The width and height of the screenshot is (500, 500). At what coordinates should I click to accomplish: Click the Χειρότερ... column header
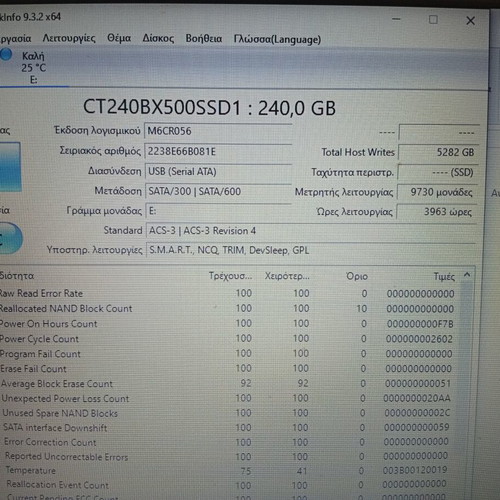coord(287,276)
